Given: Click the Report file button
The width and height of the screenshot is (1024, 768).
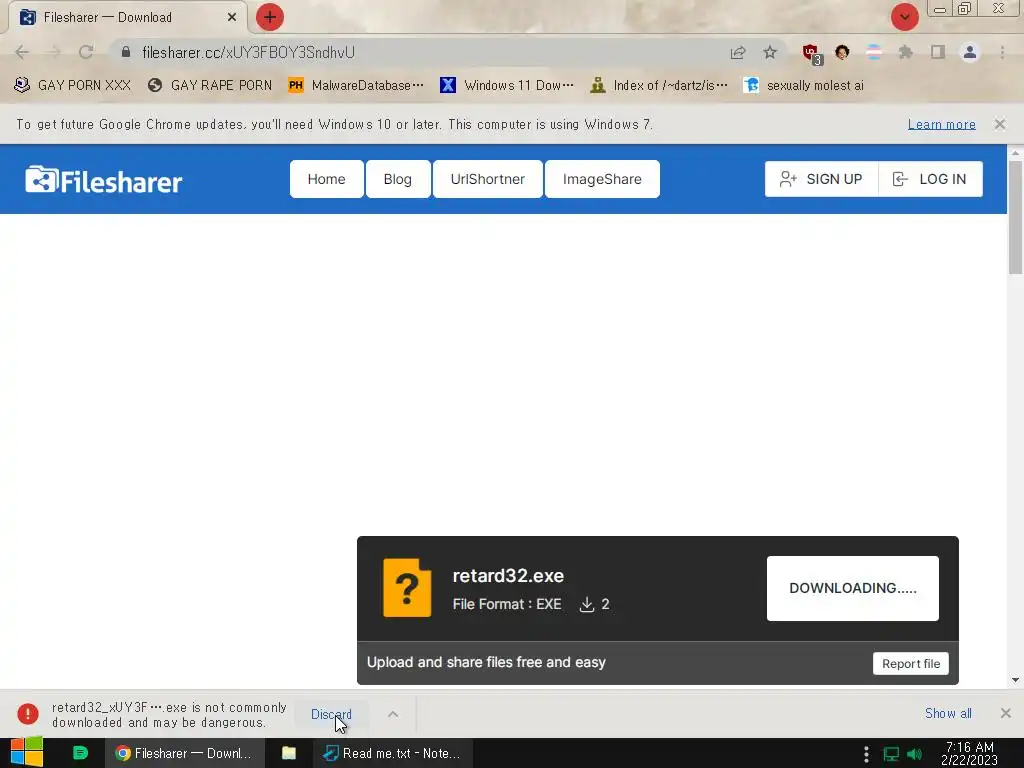Looking at the screenshot, I should [x=911, y=664].
